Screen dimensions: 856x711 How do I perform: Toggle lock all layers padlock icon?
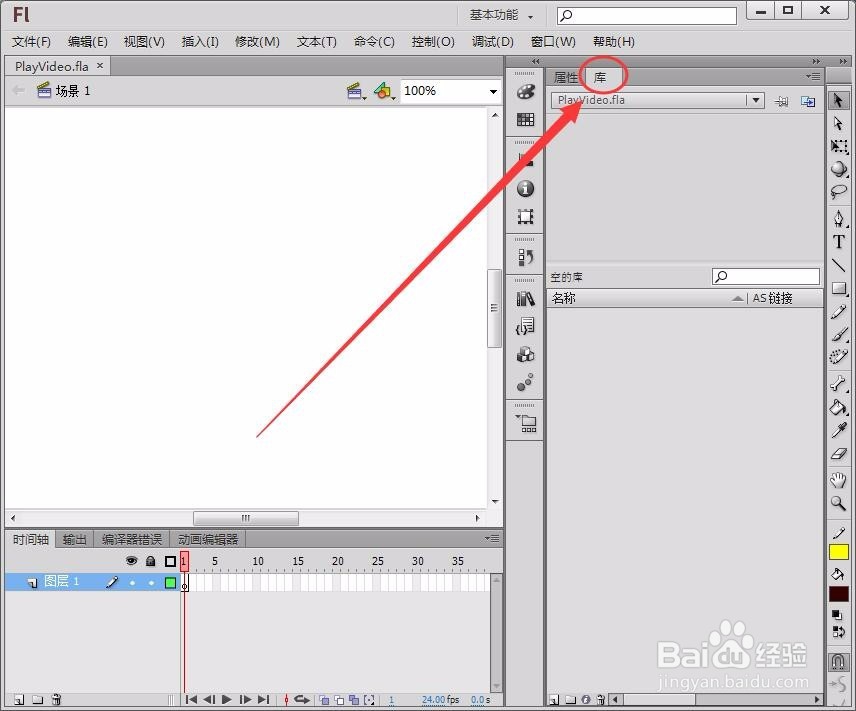coord(151,561)
